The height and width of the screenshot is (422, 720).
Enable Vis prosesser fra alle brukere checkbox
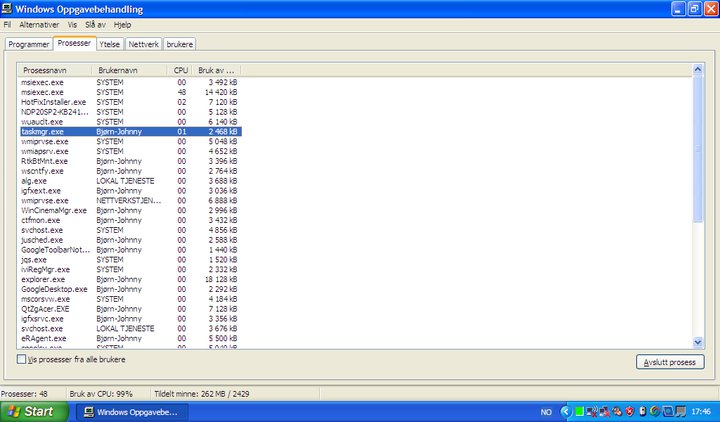(21, 359)
